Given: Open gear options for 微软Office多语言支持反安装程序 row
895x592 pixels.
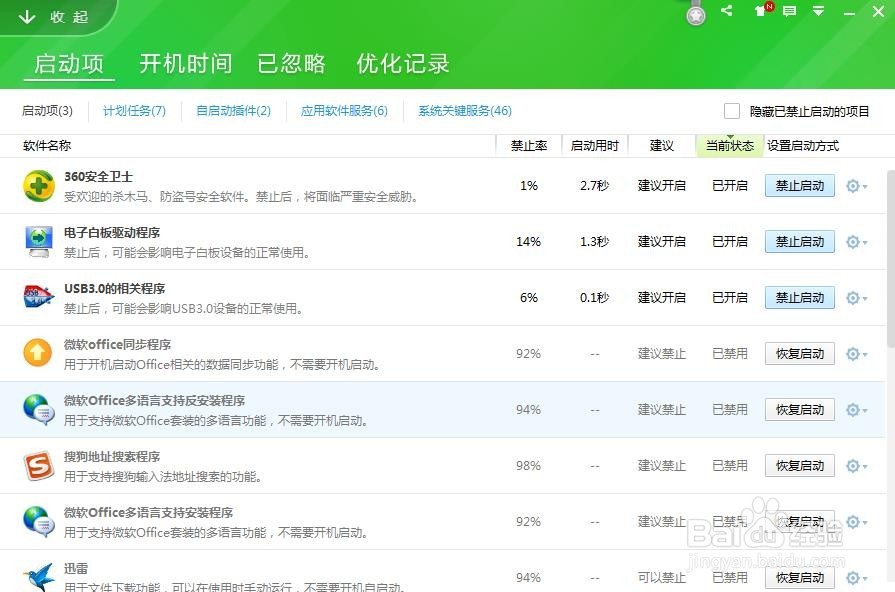Looking at the screenshot, I should [856, 410].
